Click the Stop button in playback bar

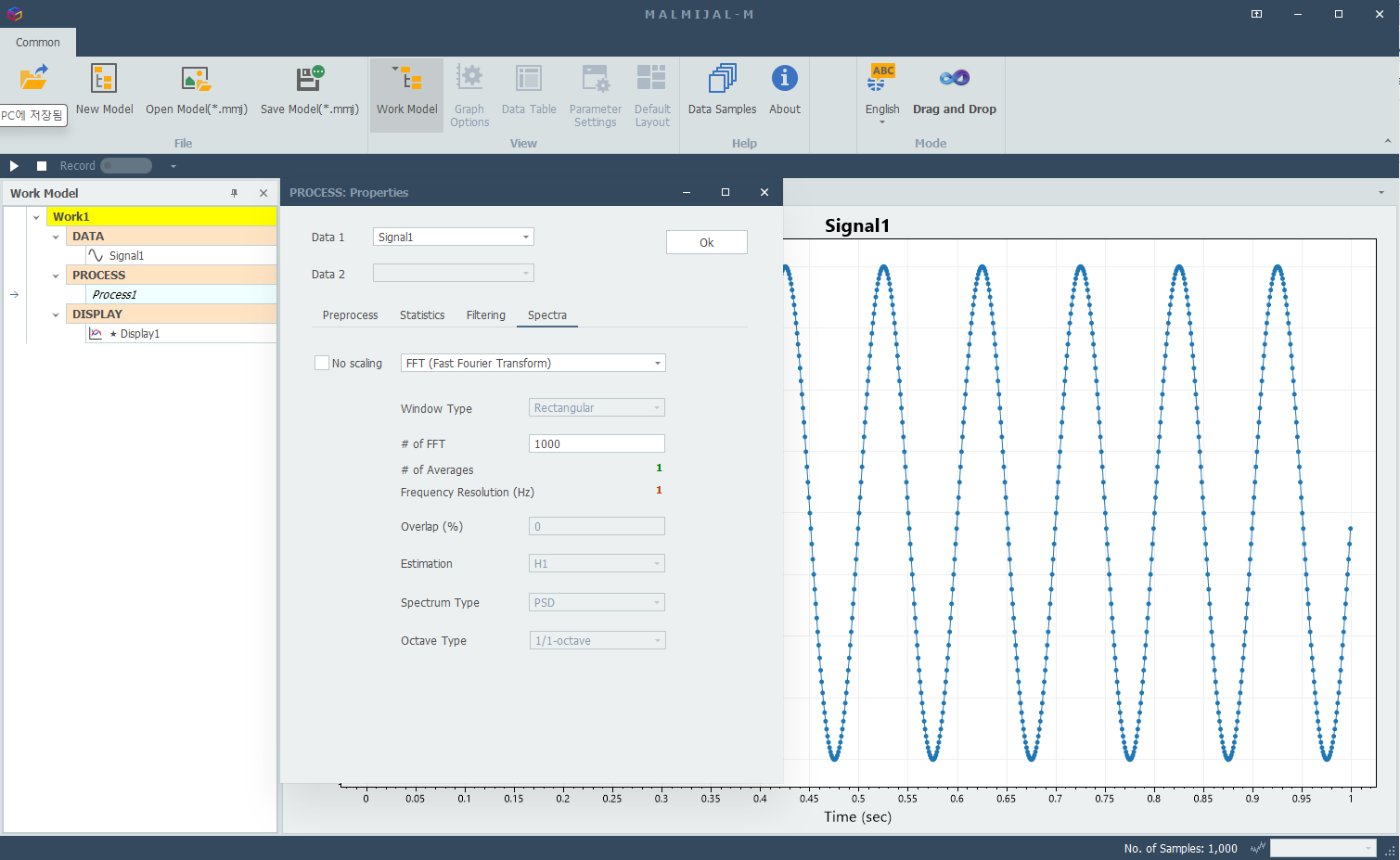point(42,166)
